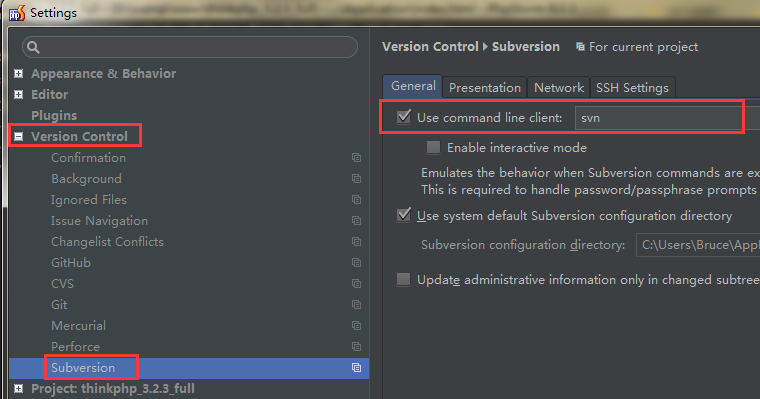The height and width of the screenshot is (399, 760).
Task: Enable interactive mode checkbox
Action: [x=433, y=147]
